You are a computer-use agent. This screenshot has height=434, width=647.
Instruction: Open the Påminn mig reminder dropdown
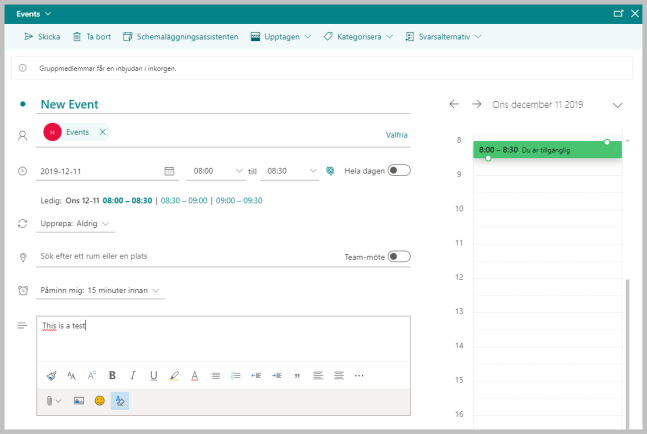click(101, 290)
